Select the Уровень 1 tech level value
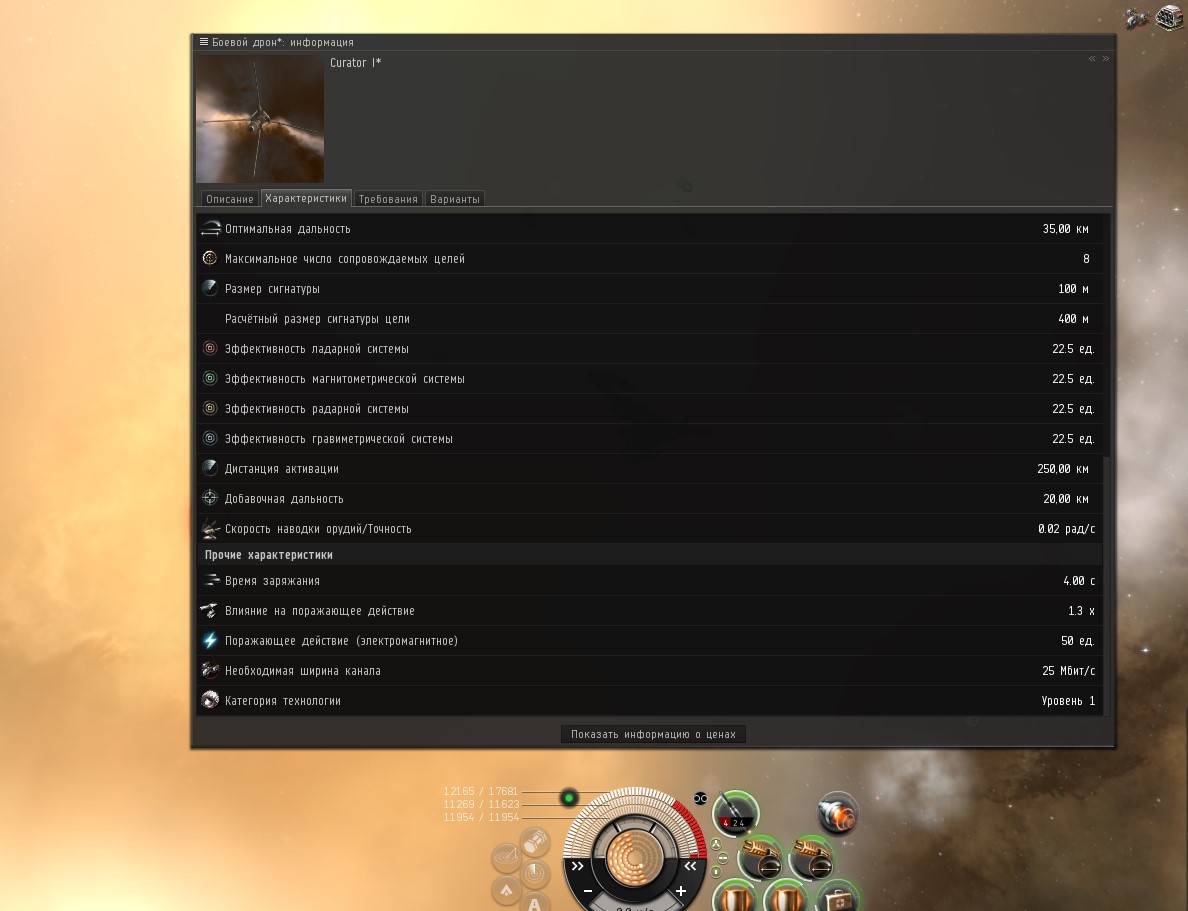The height and width of the screenshot is (911, 1188). tap(1068, 701)
